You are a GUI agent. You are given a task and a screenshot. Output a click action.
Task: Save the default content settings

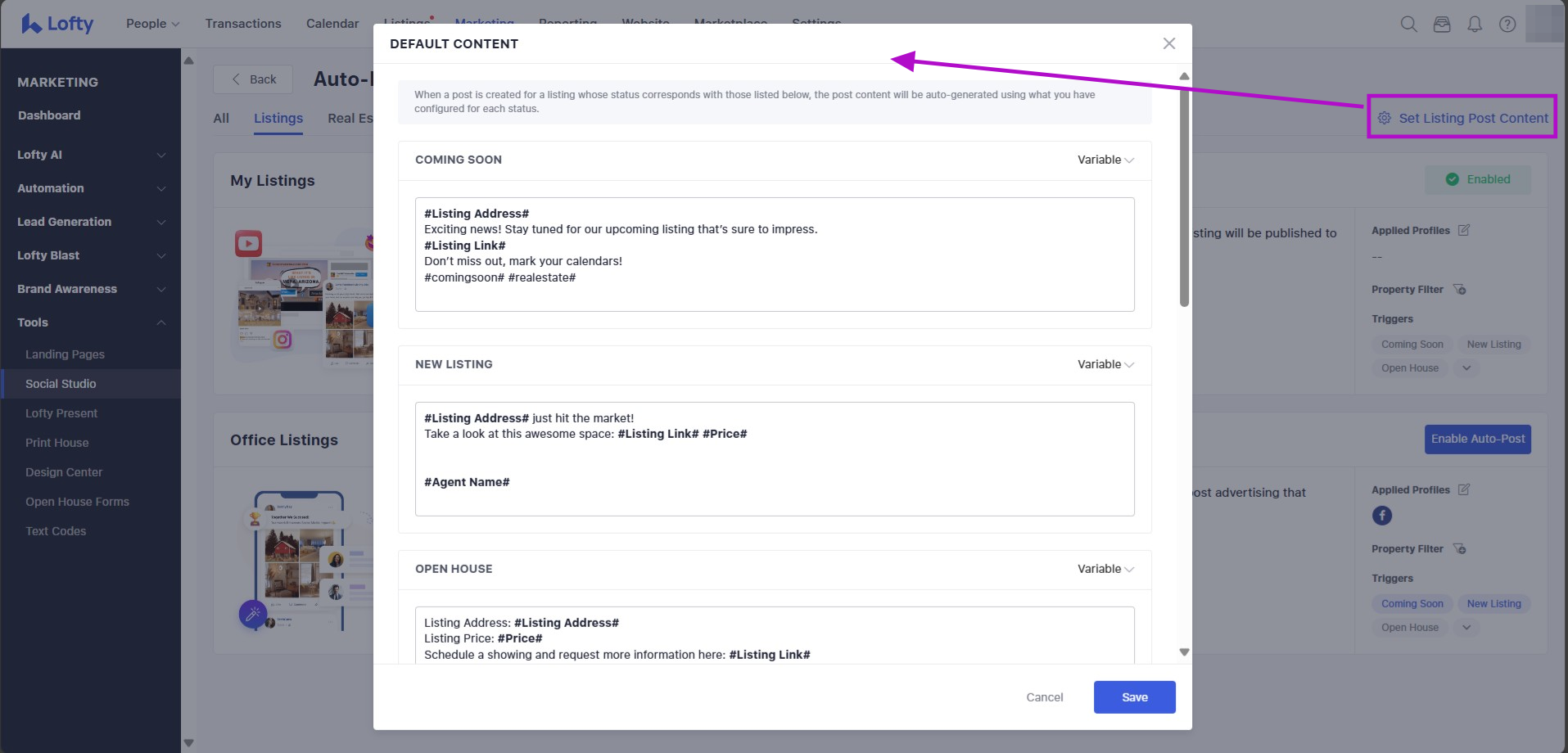[1134, 697]
